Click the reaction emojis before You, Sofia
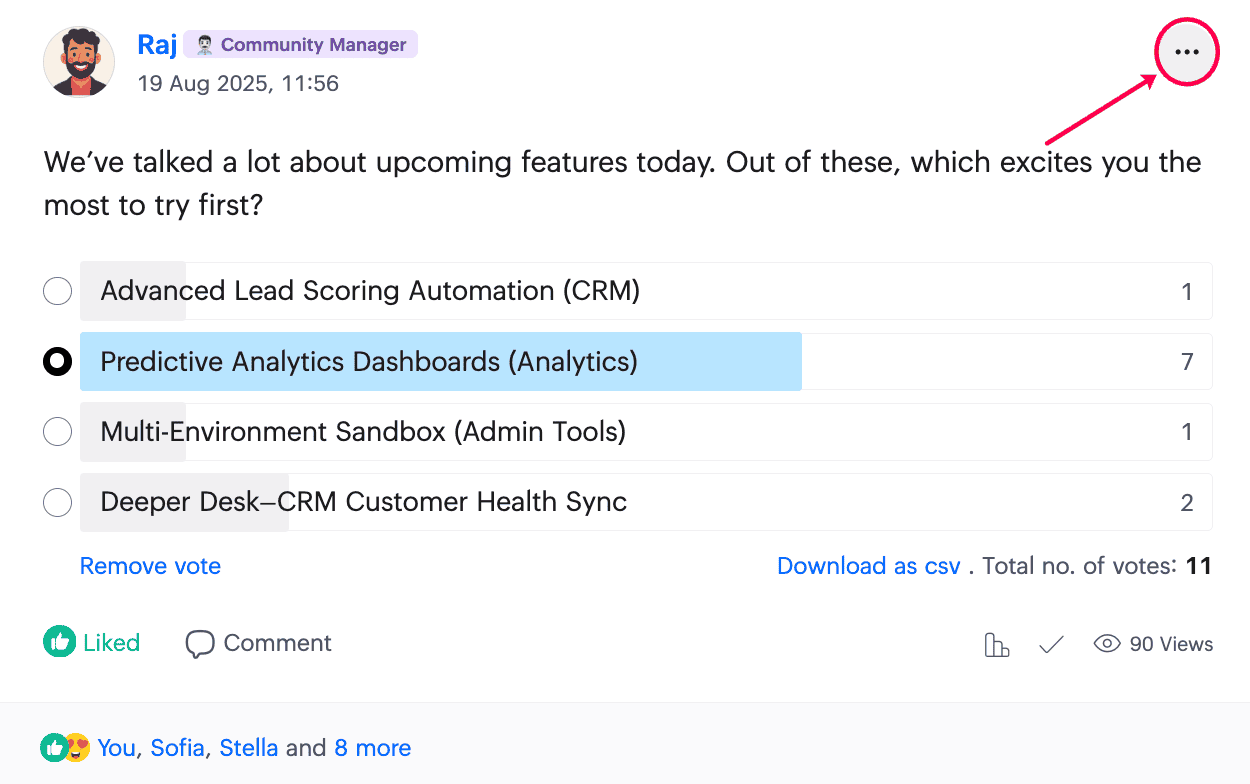 point(65,747)
